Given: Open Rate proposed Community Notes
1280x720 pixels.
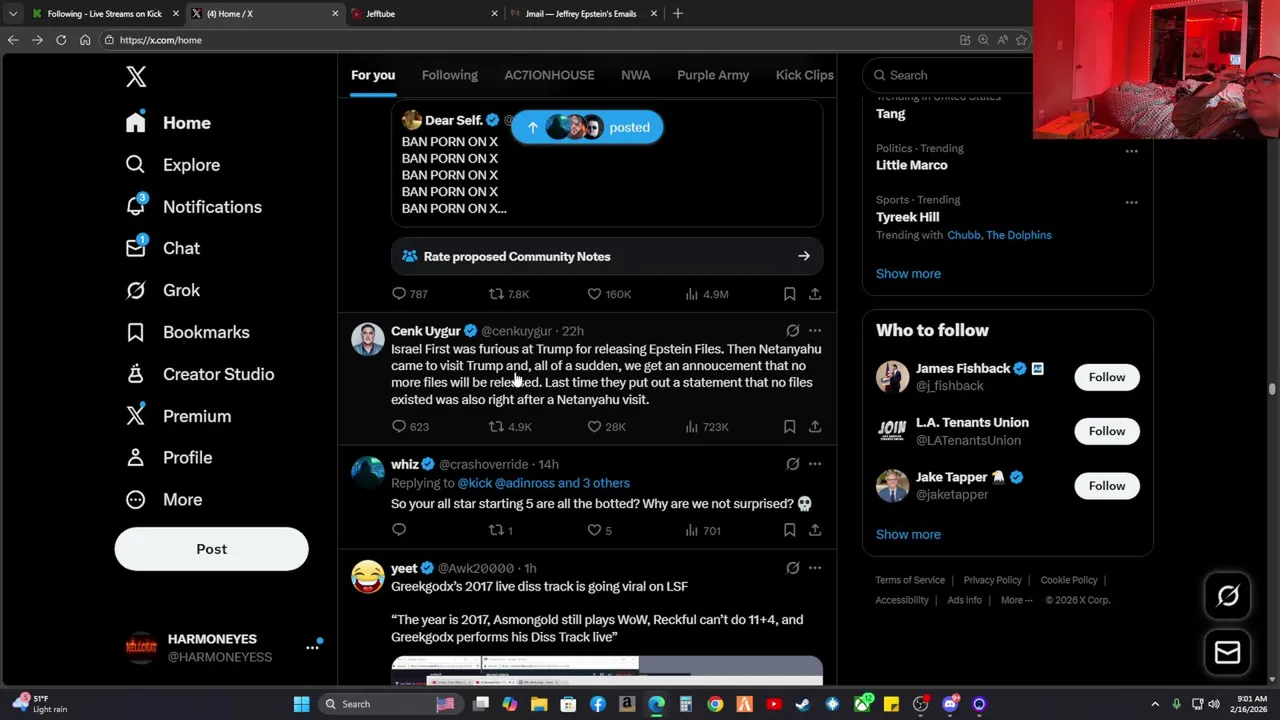Looking at the screenshot, I should click(x=607, y=256).
